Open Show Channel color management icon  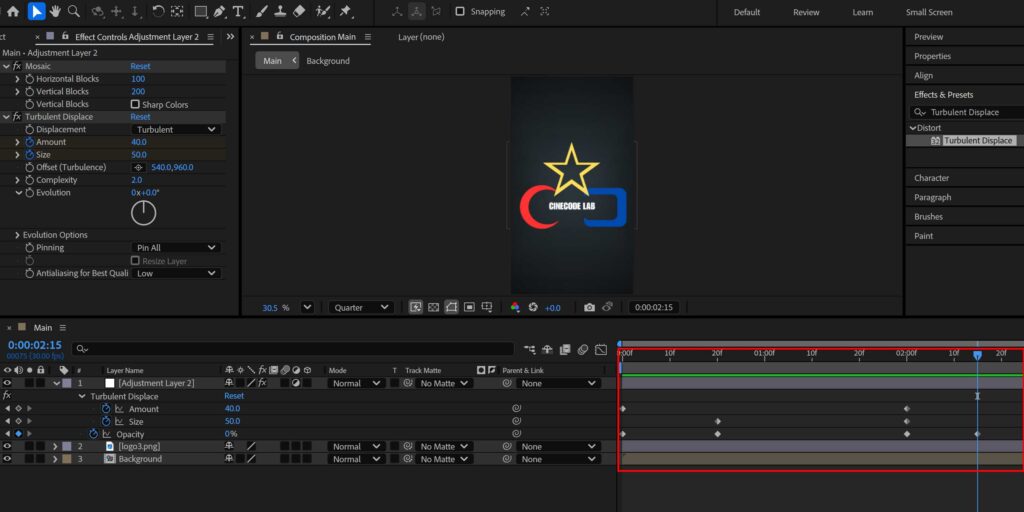(x=515, y=308)
